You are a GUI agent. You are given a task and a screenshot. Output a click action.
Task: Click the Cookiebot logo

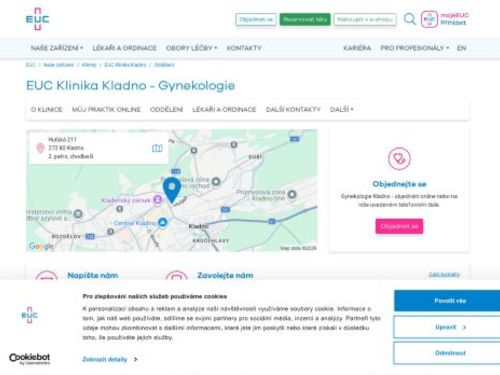coord(30,359)
